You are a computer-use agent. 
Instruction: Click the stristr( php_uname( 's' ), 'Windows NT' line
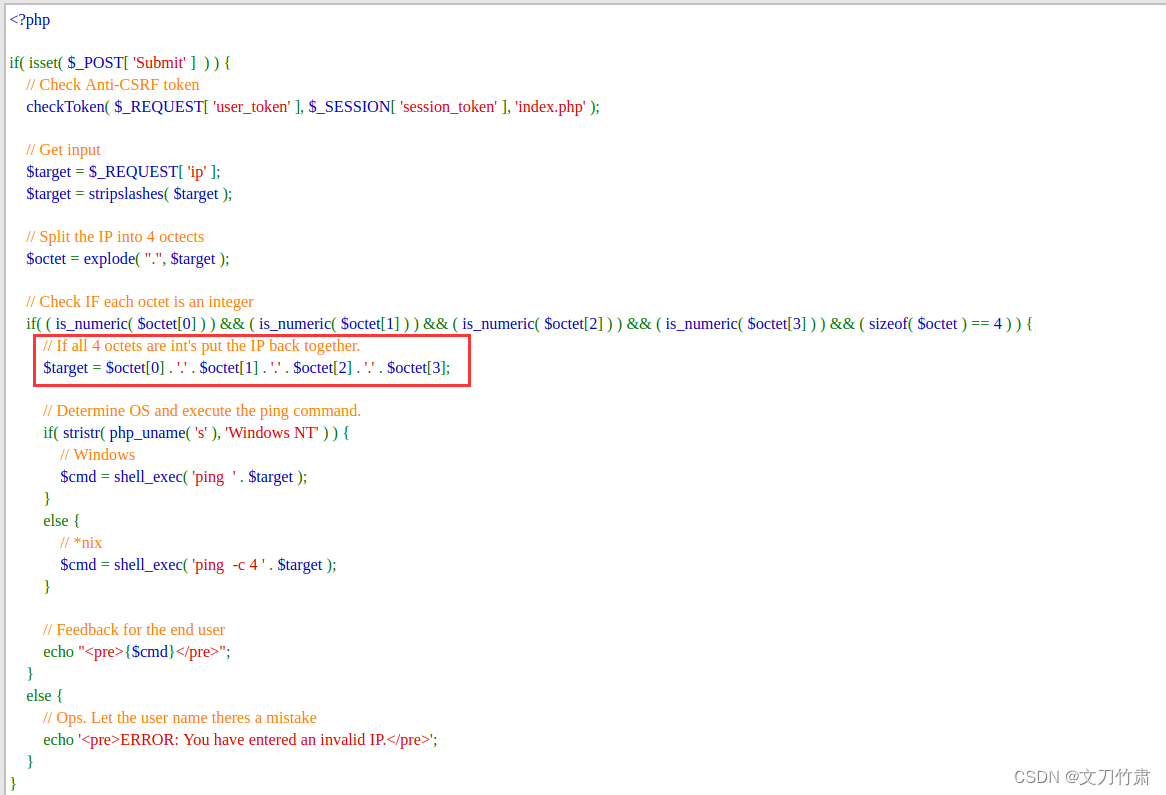tap(196, 433)
